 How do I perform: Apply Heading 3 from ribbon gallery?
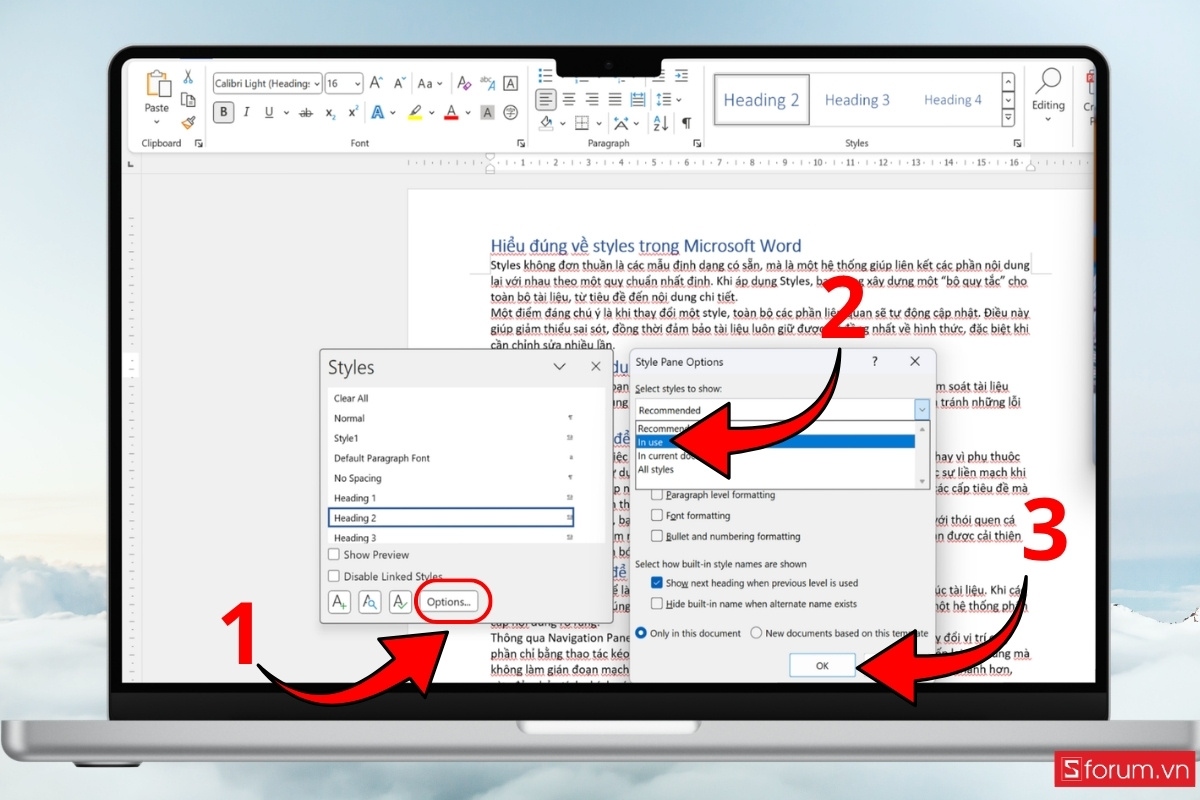pos(857,100)
